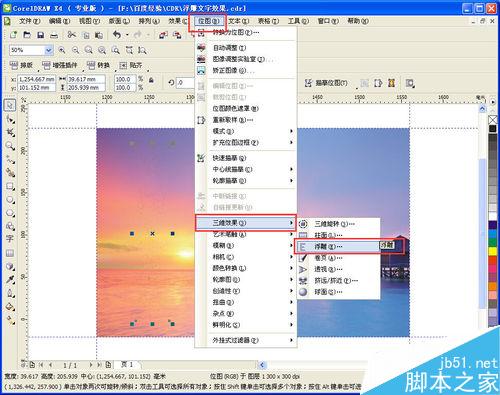Click the no-color X swatch in palette

tap(492, 120)
